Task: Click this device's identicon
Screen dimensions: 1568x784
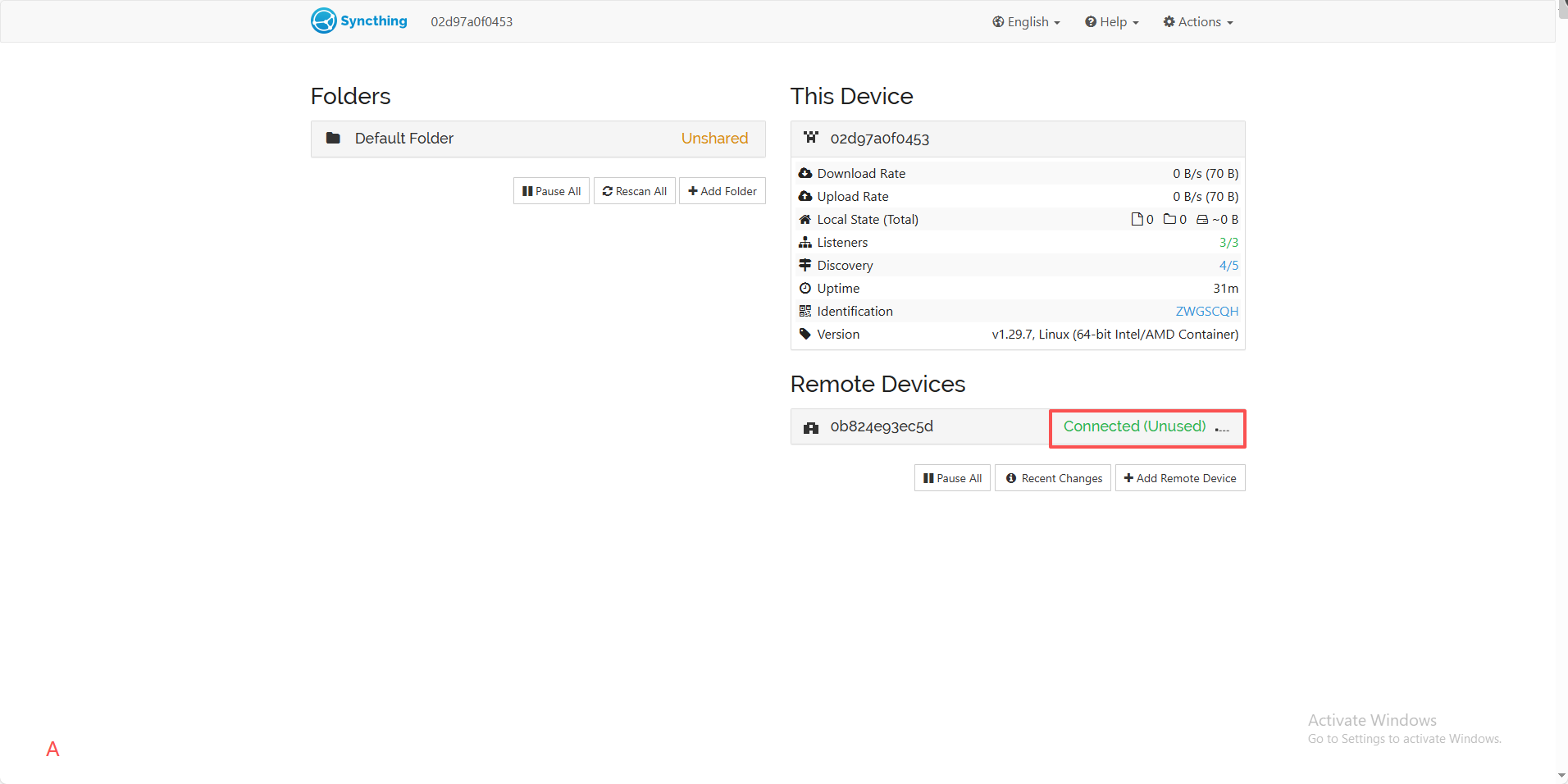Action: click(811, 138)
